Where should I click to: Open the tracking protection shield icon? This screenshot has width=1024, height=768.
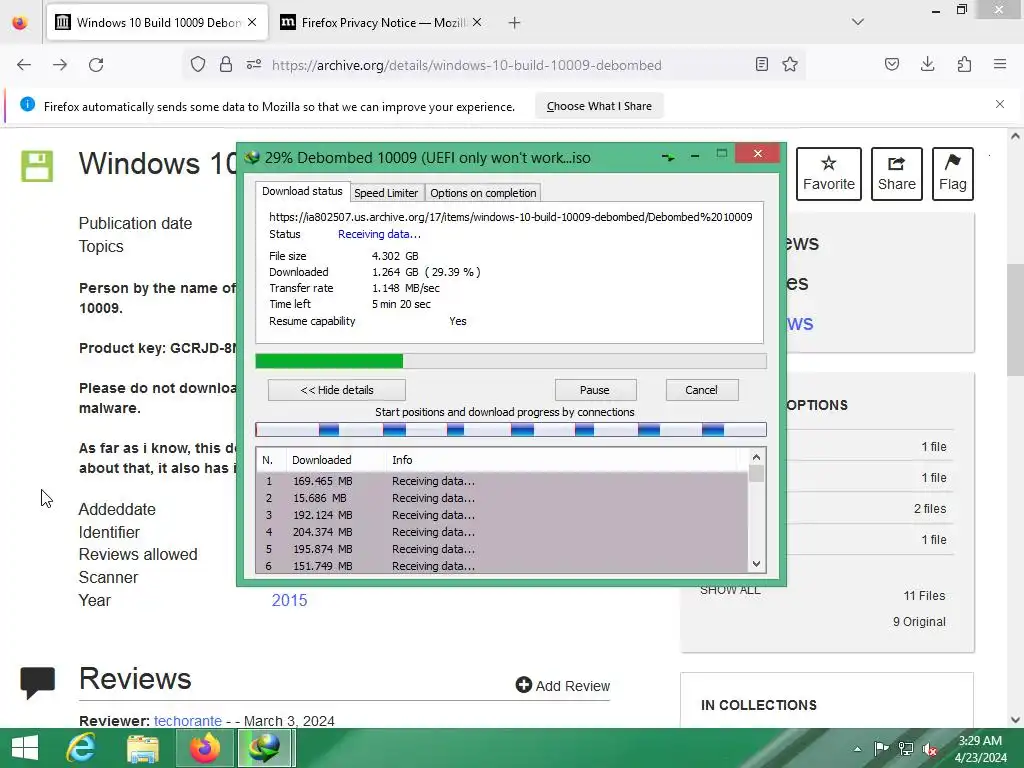pyautogui.click(x=198, y=64)
